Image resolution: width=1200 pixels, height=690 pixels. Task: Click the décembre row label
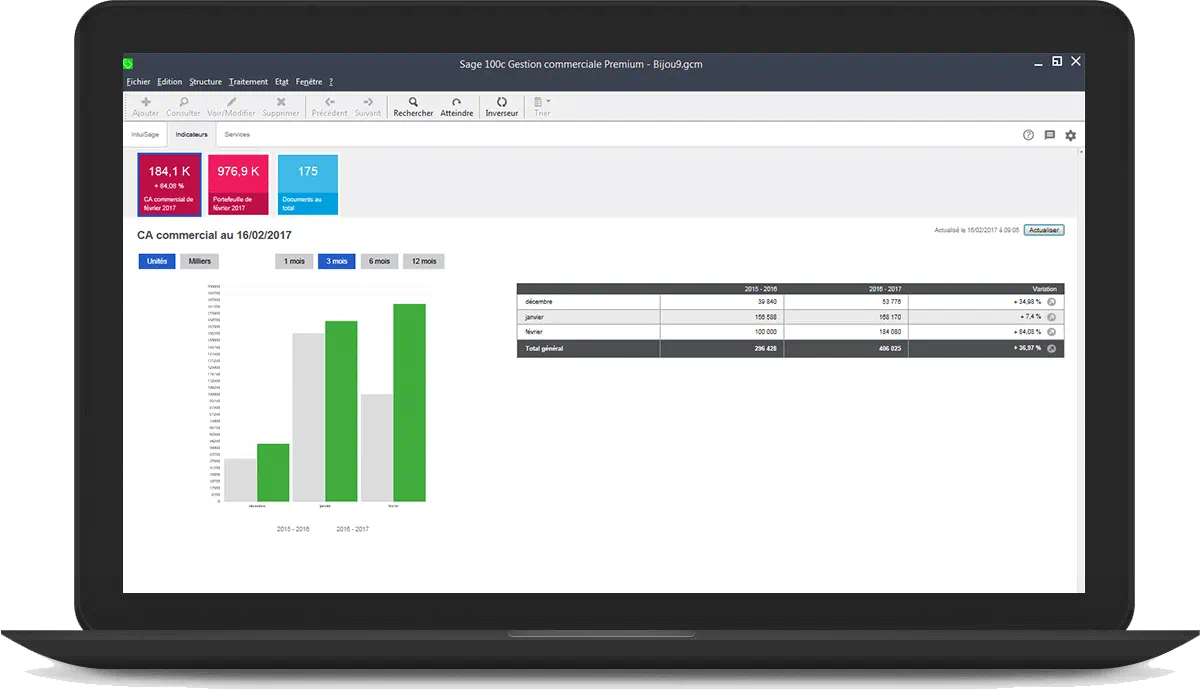click(x=539, y=301)
